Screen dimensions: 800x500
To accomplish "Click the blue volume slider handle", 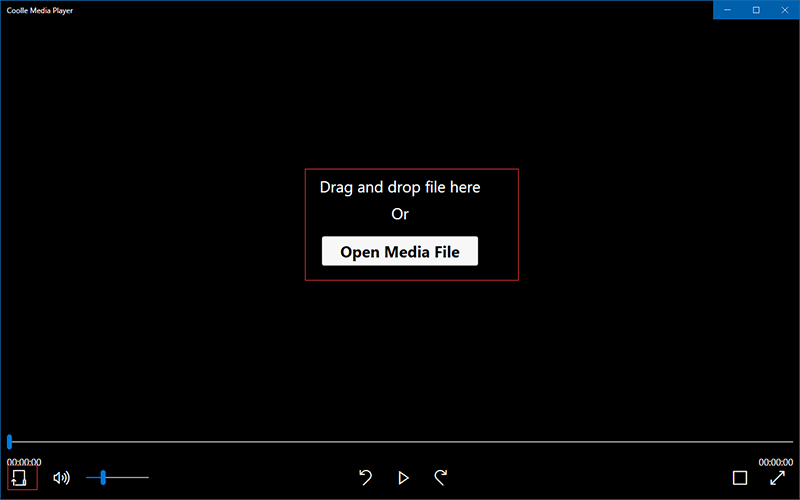I will (x=103, y=478).
